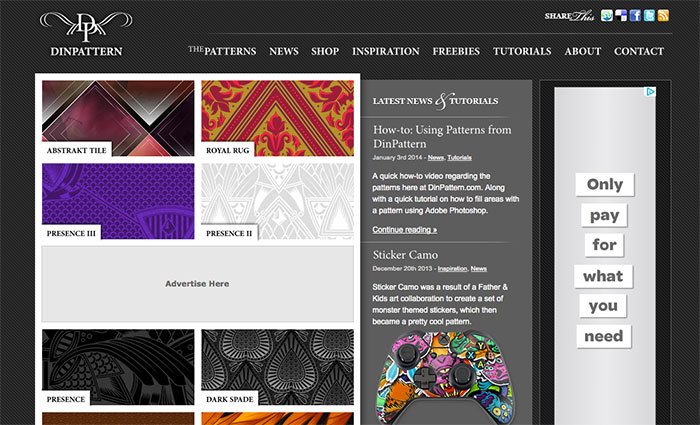Click the 'Continue reading »' link
Viewport: 700px width, 425px height.
[404, 229]
